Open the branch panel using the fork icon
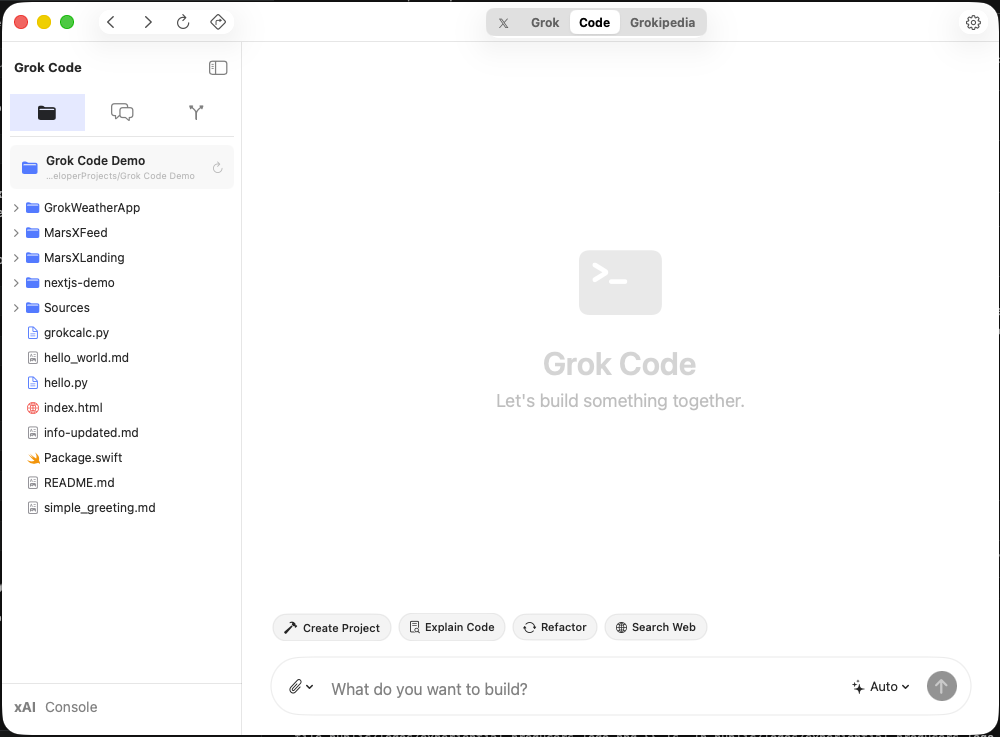Image resolution: width=1000 pixels, height=737 pixels. point(196,112)
